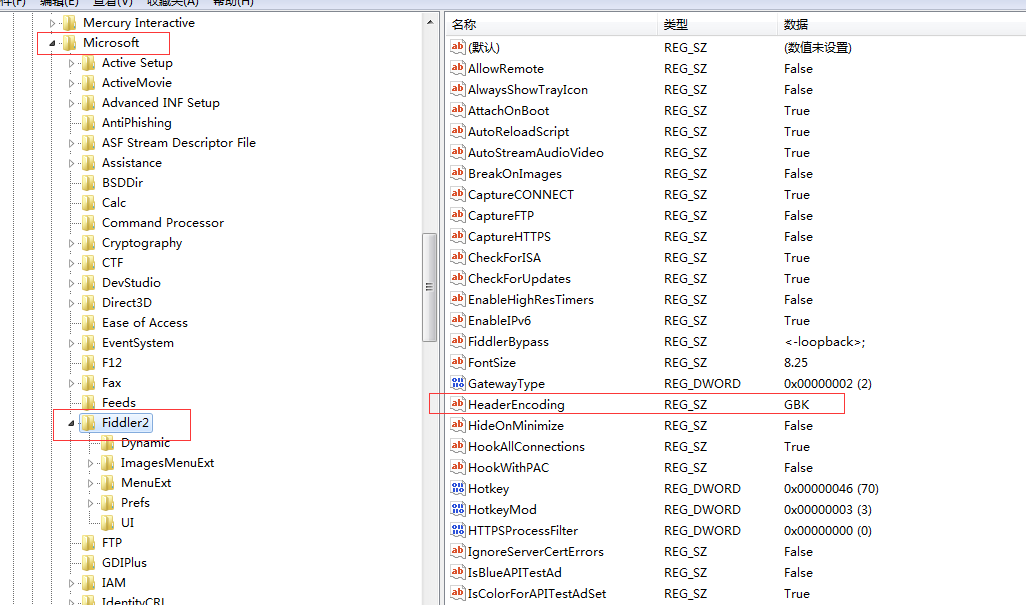Click the tree pane scrollbar thumb

[x=430, y=287]
